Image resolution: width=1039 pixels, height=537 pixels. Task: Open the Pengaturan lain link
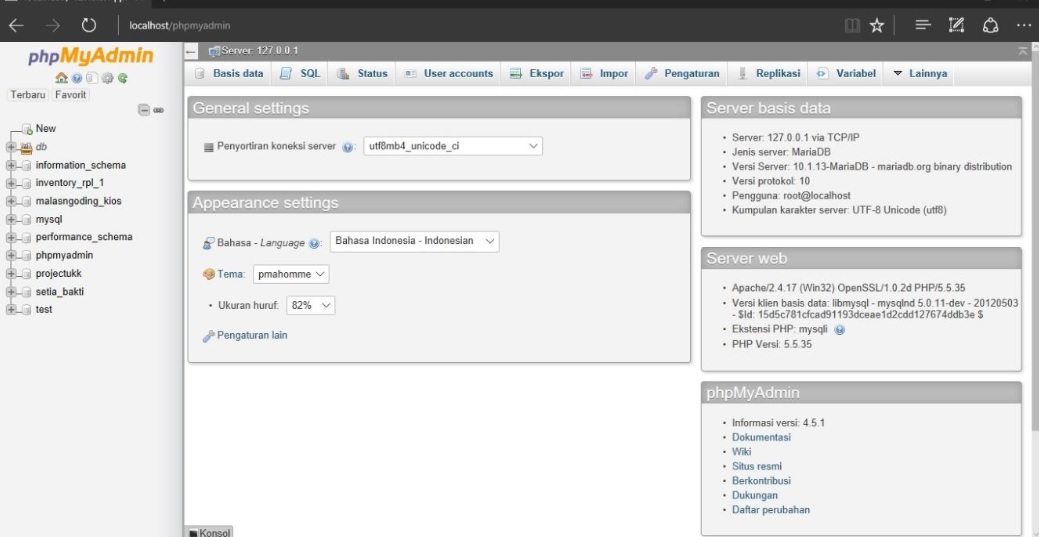coord(252,335)
